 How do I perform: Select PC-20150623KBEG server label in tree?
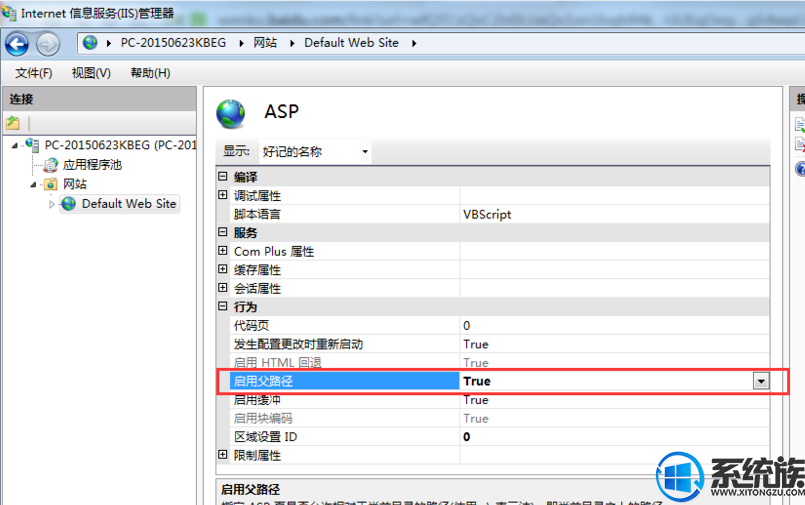click(x=121, y=145)
